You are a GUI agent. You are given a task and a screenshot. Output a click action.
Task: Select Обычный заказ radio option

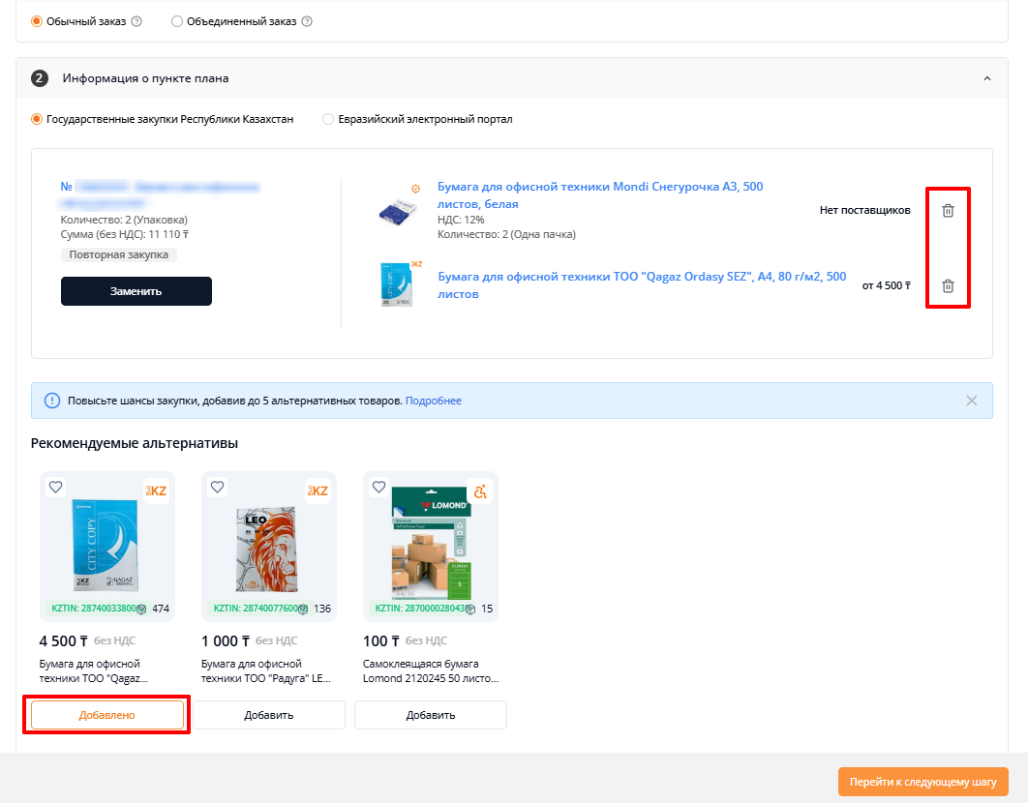[37, 22]
